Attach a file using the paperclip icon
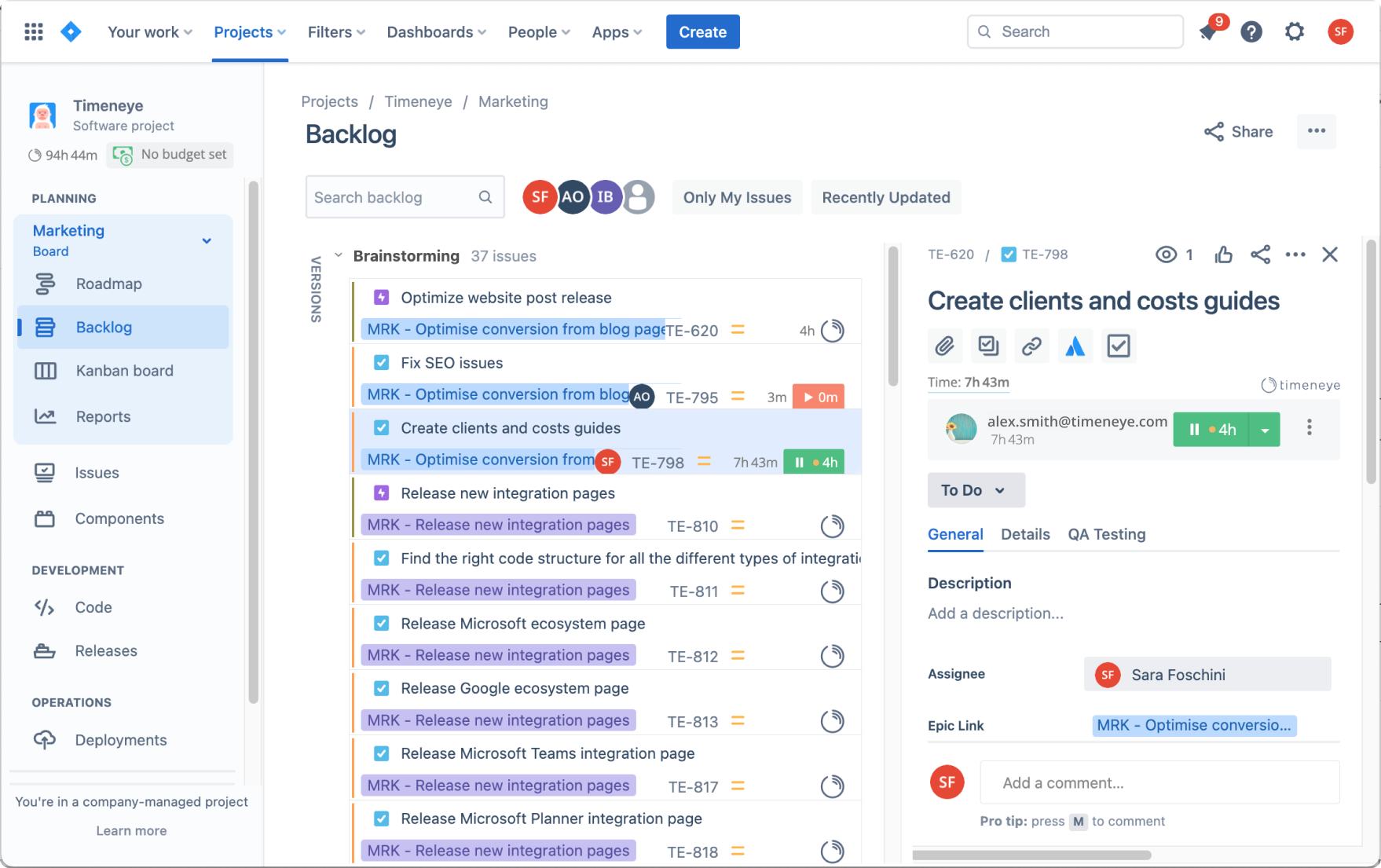This screenshot has width=1381, height=868. 945,346
